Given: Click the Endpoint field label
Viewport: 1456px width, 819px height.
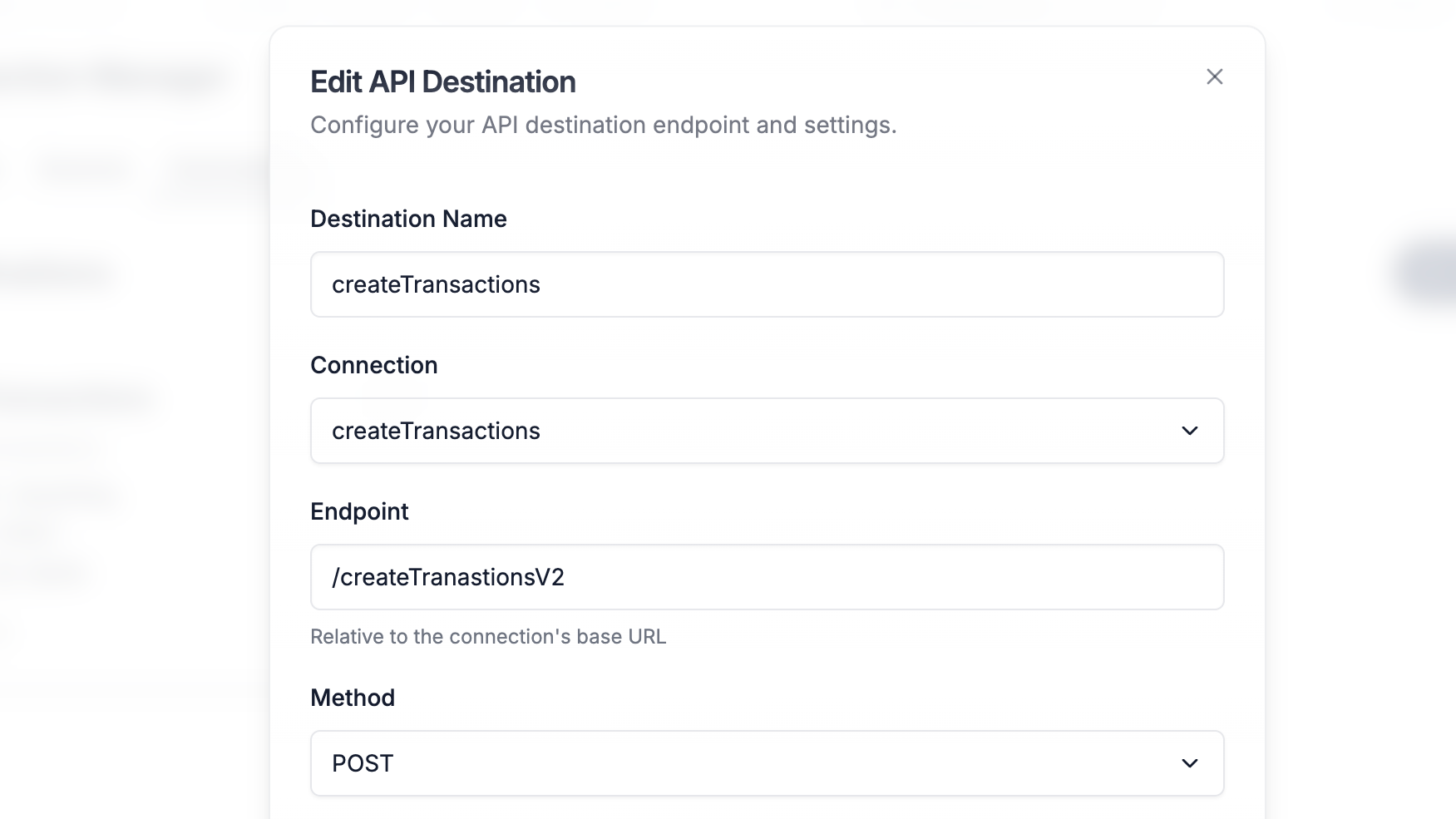Looking at the screenshot, I should pyautogui.click(x=359, y=511).
